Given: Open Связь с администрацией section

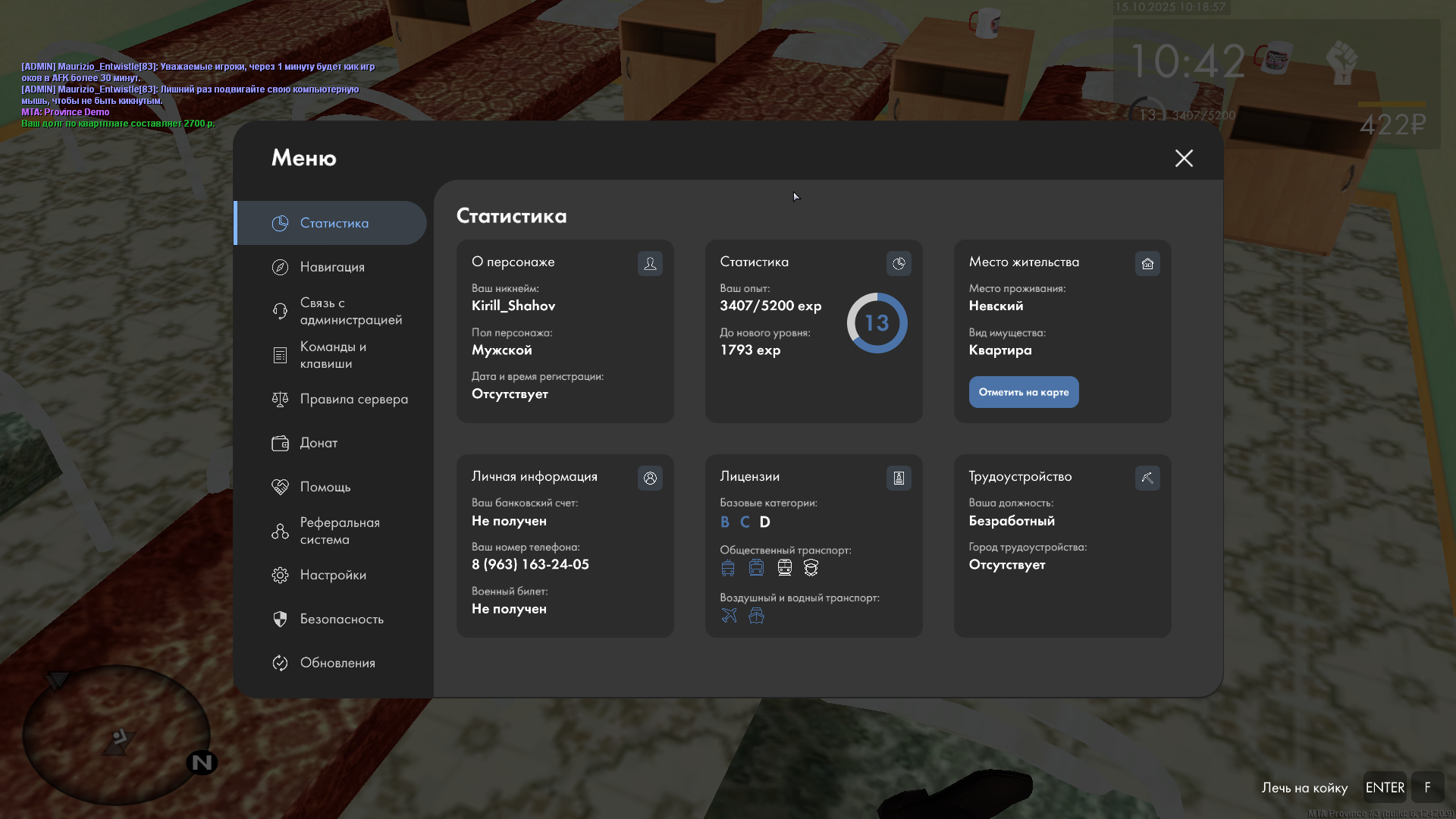Looking at the screenshot, I should 350,311.
